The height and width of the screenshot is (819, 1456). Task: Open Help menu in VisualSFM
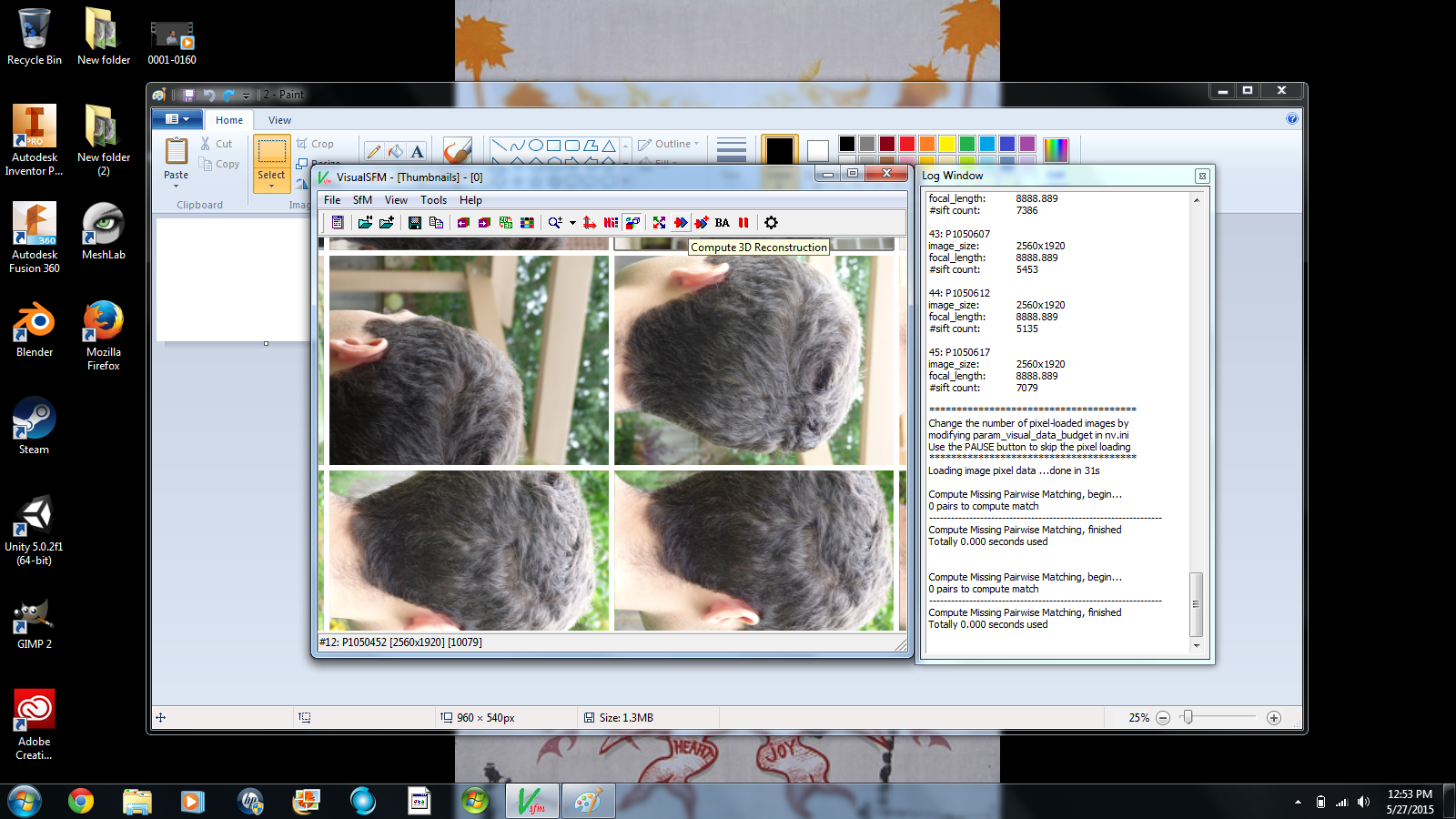(470, 200)
